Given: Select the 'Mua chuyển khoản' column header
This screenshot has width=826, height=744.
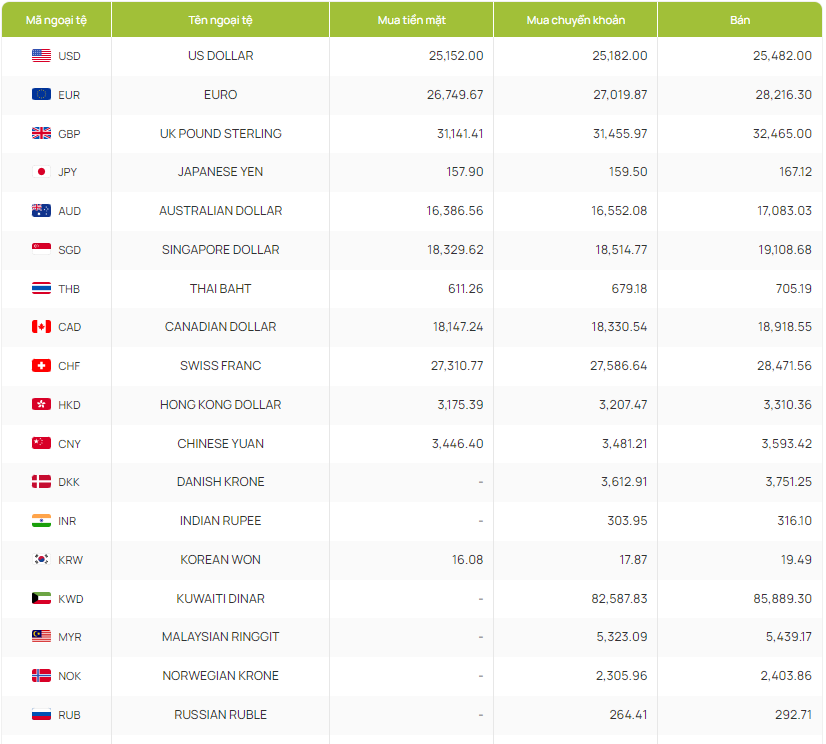Looking at the screenshot, I should (575, 20).
